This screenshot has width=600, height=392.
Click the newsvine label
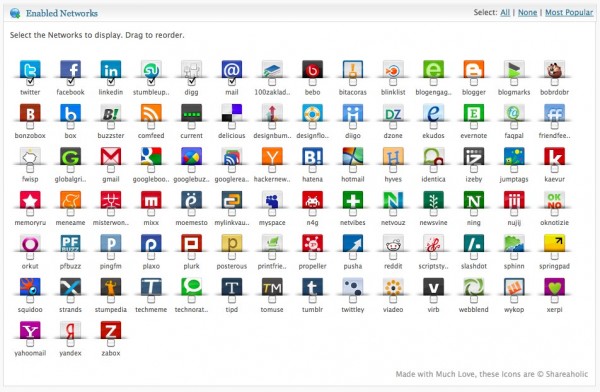point(433,223)
